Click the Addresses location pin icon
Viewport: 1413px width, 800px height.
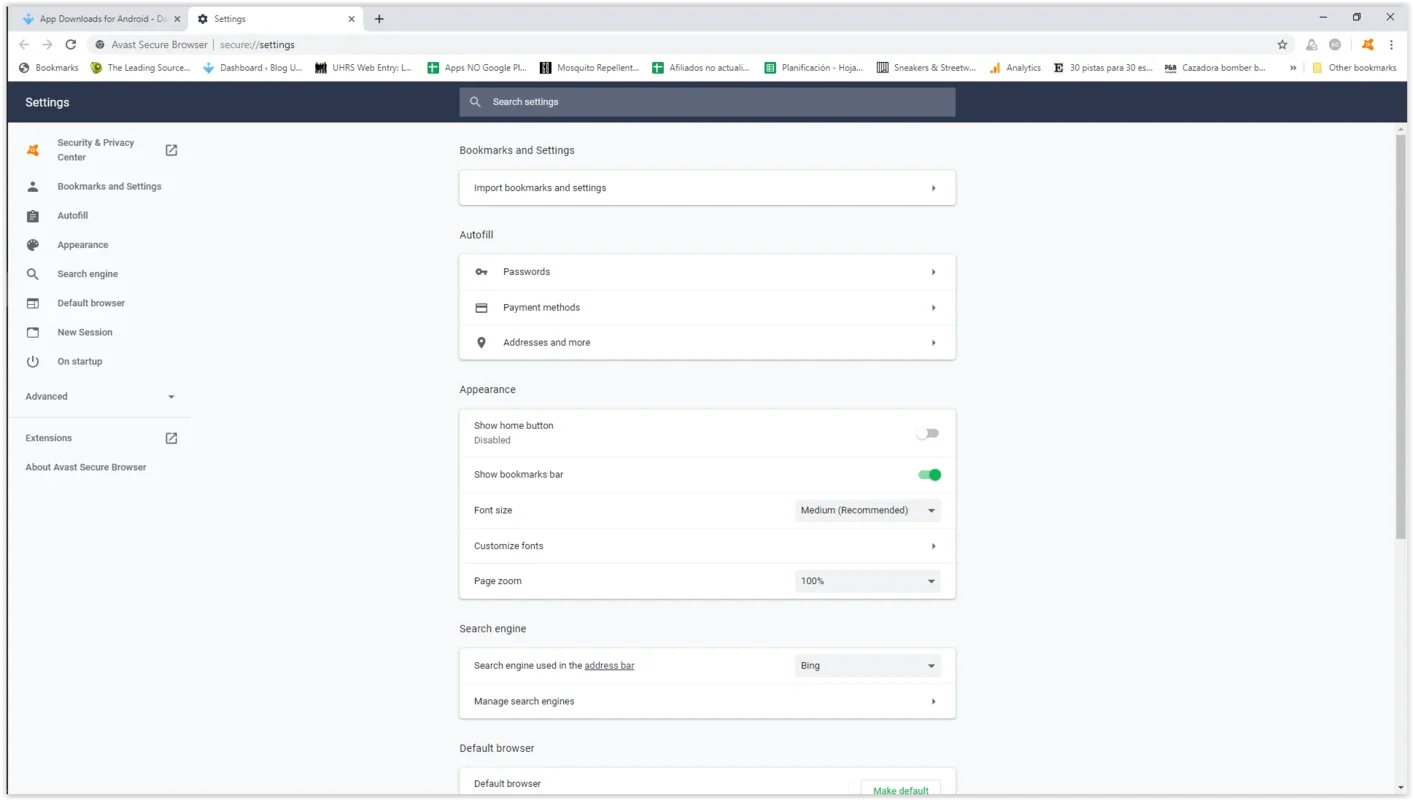pos(481,342)
